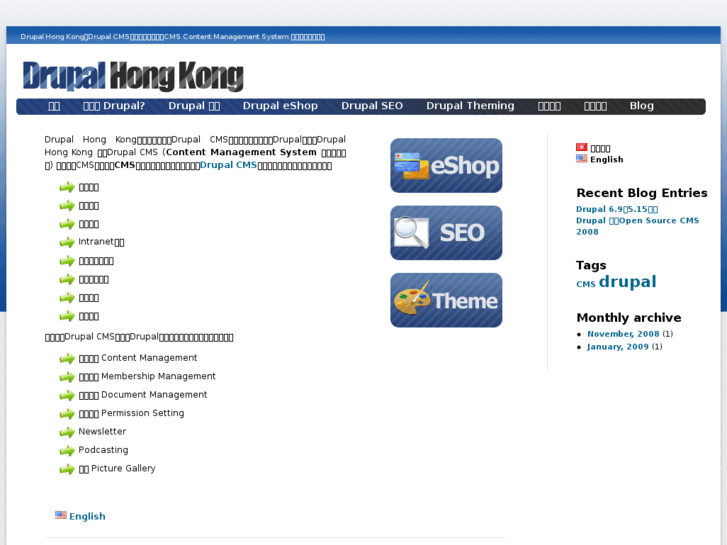Open blog entry 'Drupal 6.9 5.15'

(x=617, y=209)
